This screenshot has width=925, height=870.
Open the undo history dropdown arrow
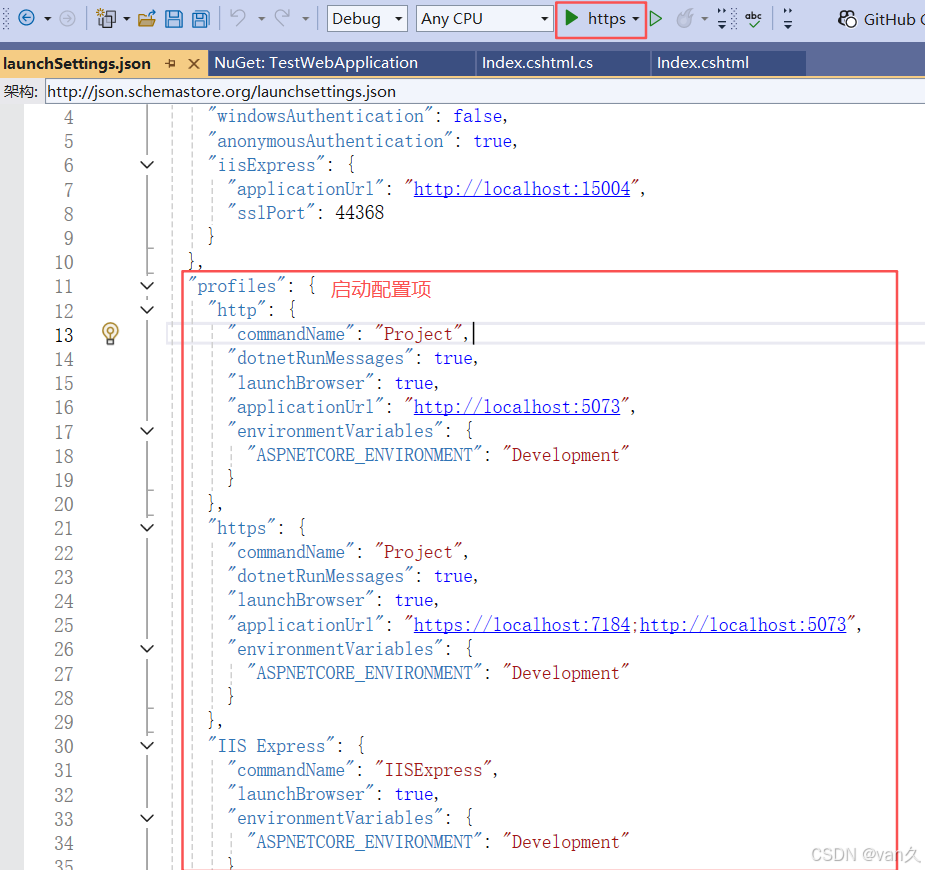[x=261, y=19]
